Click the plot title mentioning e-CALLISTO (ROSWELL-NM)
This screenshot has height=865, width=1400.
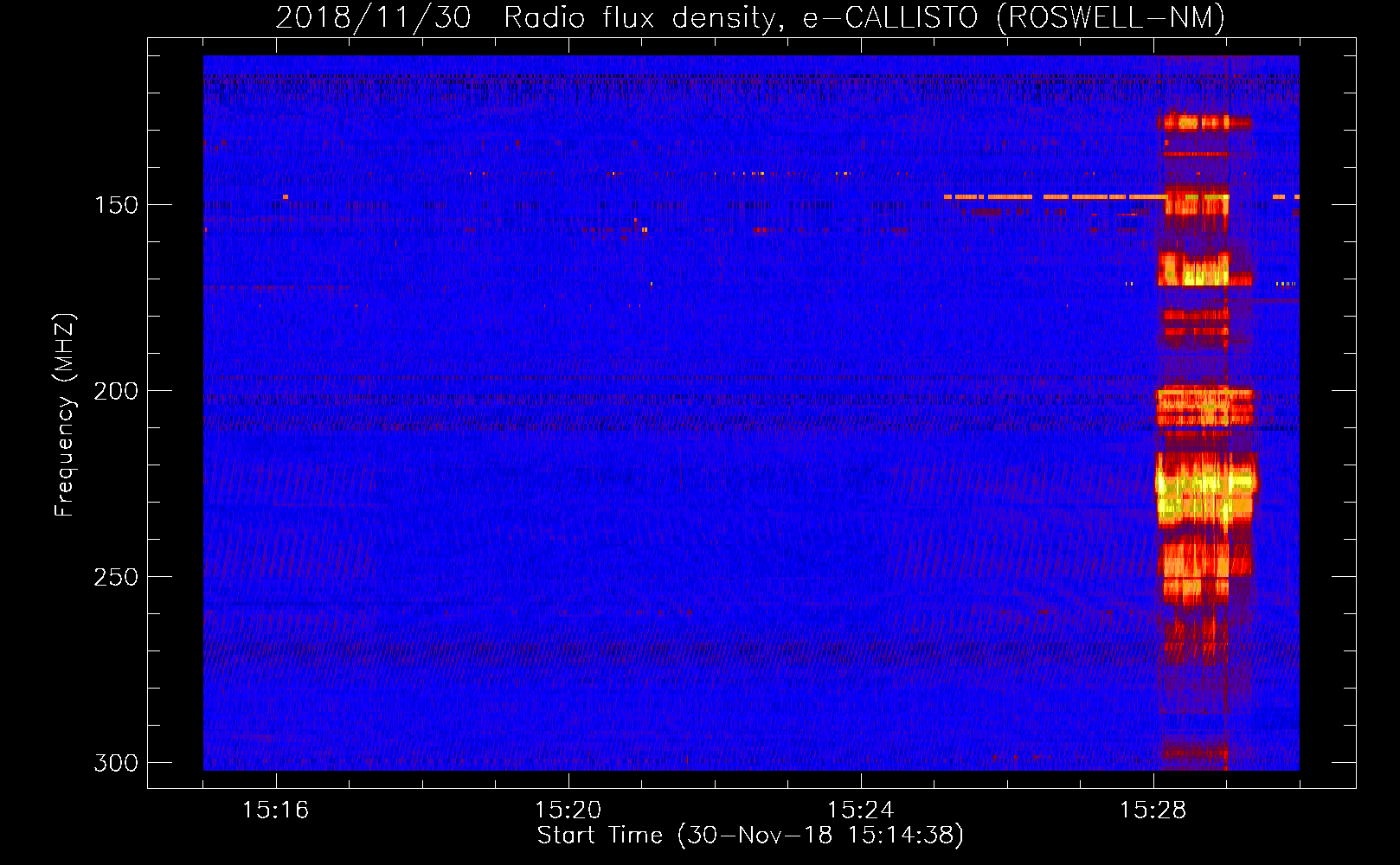coord(750,18)
